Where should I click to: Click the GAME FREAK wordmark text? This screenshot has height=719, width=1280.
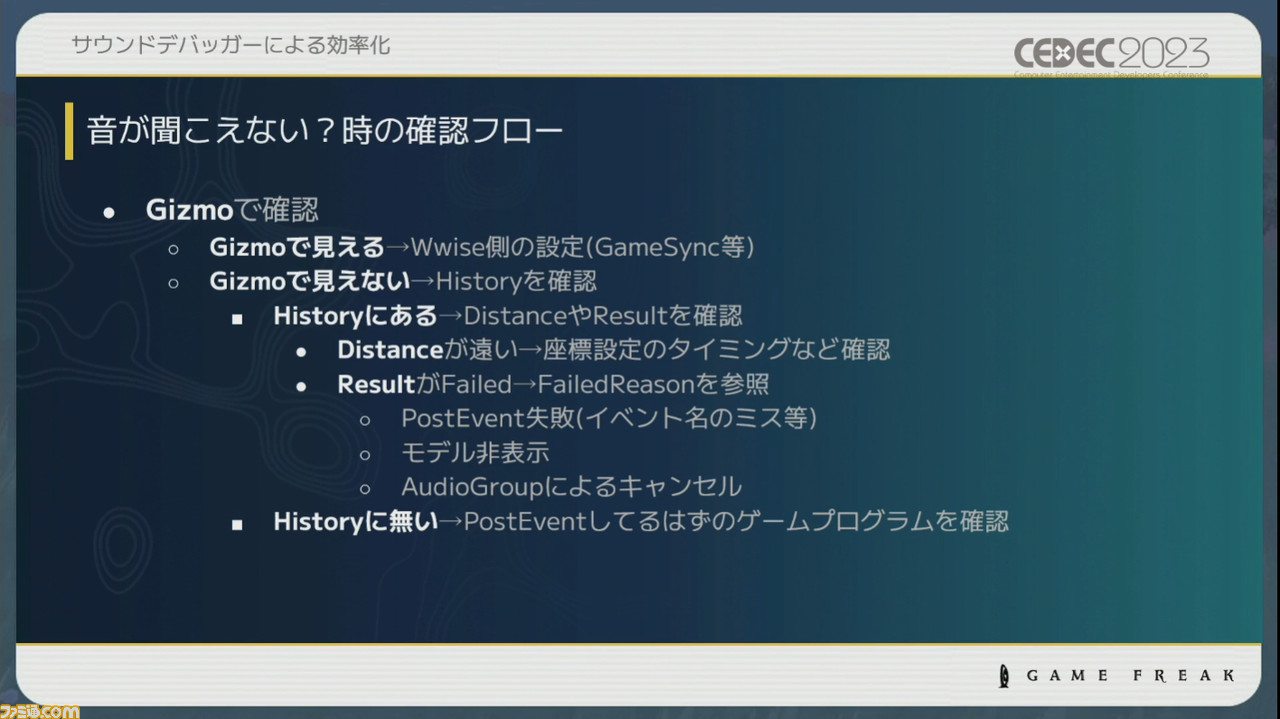click(x=1130, y=675)
